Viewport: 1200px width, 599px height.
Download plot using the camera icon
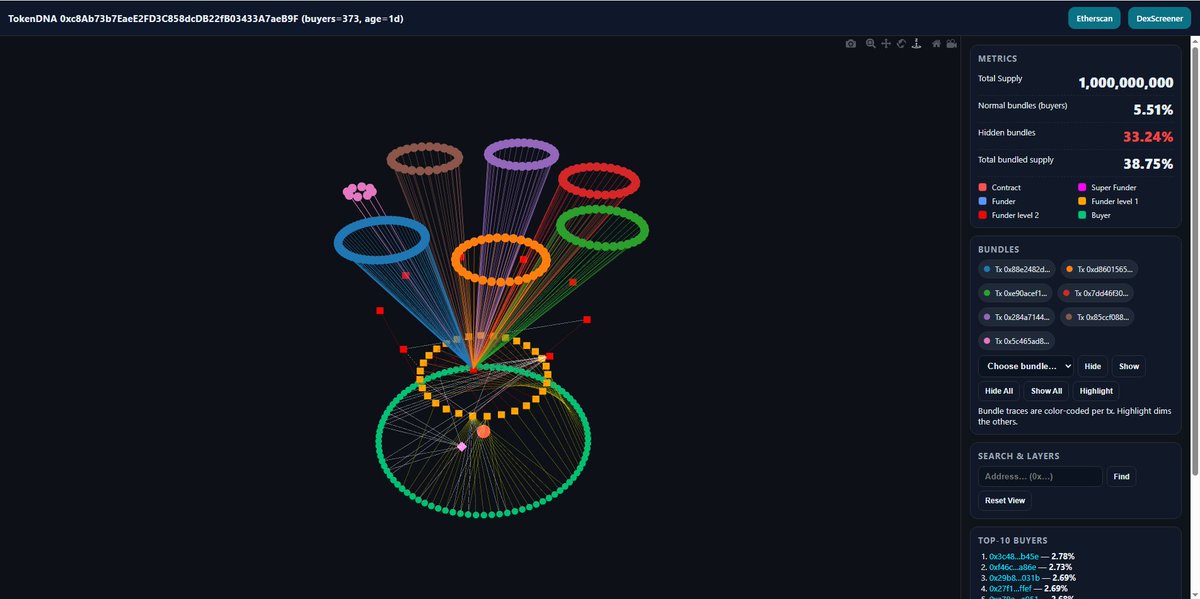[850, 44]
